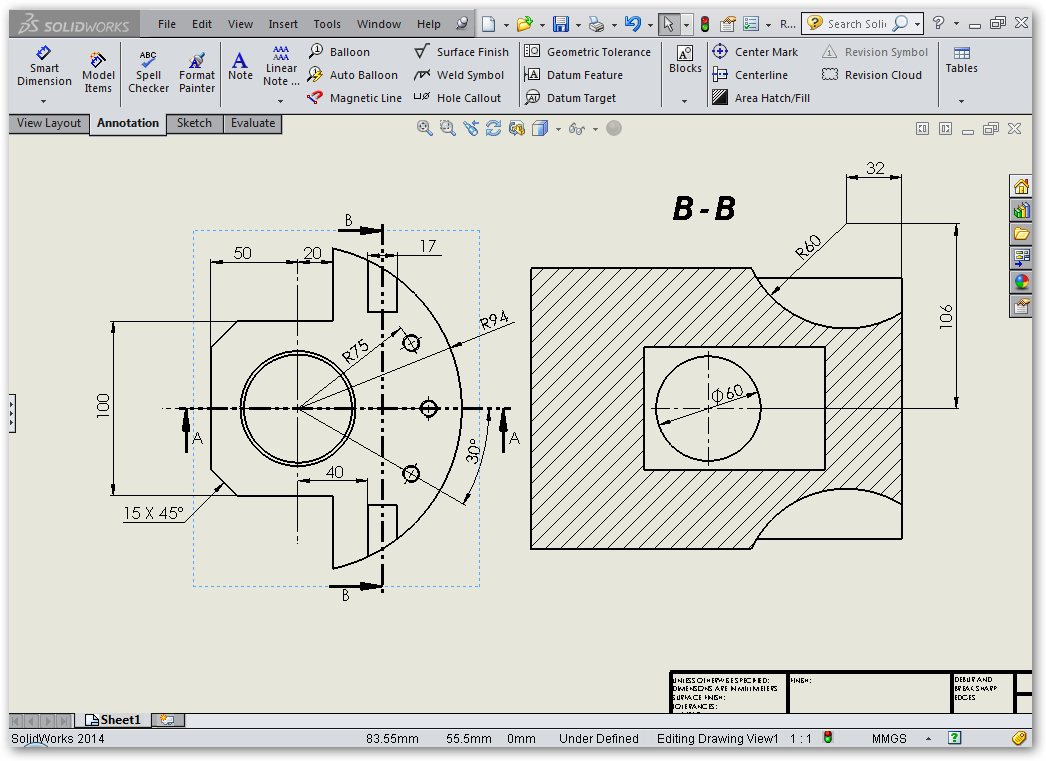Click the Open folder icon
1046x761 pixels.
525,25
